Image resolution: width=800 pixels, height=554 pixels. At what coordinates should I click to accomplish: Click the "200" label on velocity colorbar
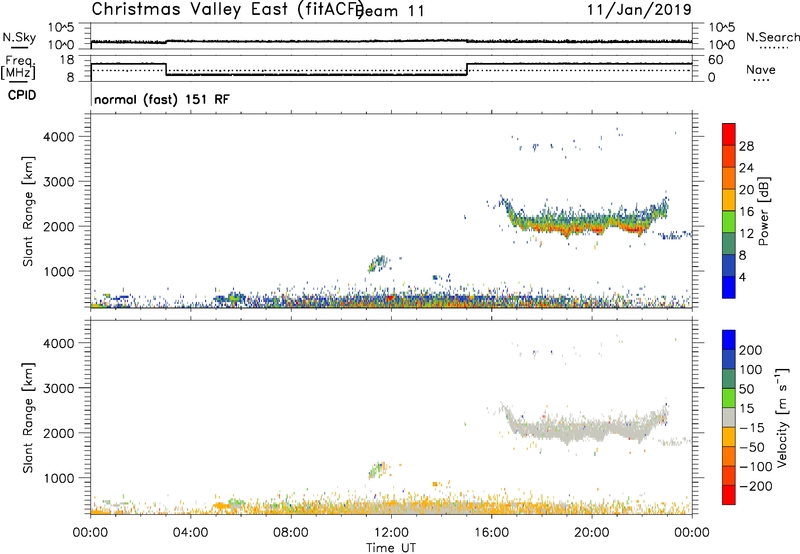click(751, 350)
